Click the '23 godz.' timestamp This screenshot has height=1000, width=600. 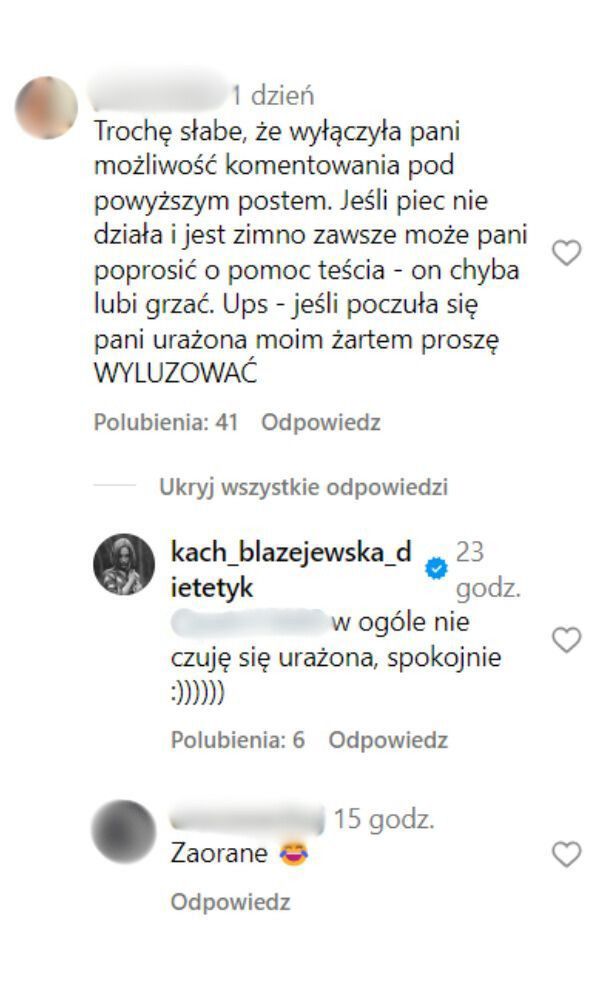point(488,570)
